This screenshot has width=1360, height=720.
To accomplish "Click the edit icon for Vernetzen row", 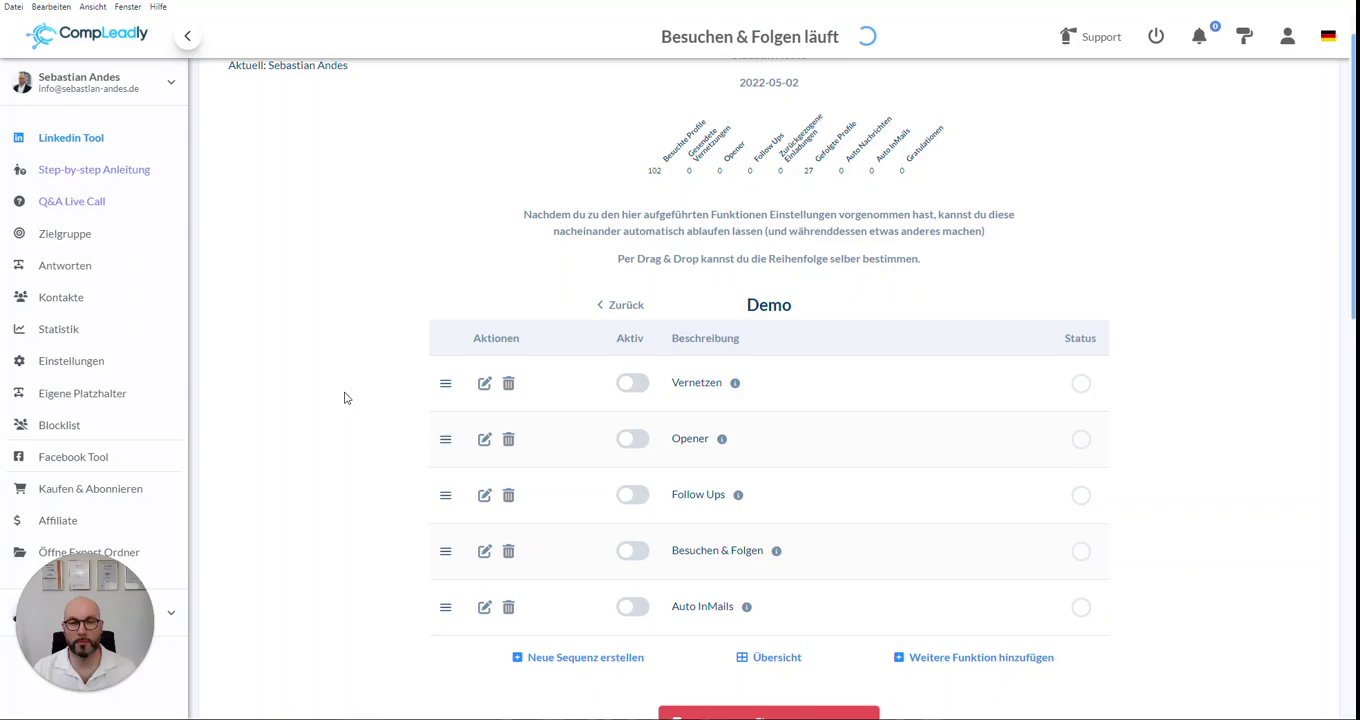I will point(484,383).
